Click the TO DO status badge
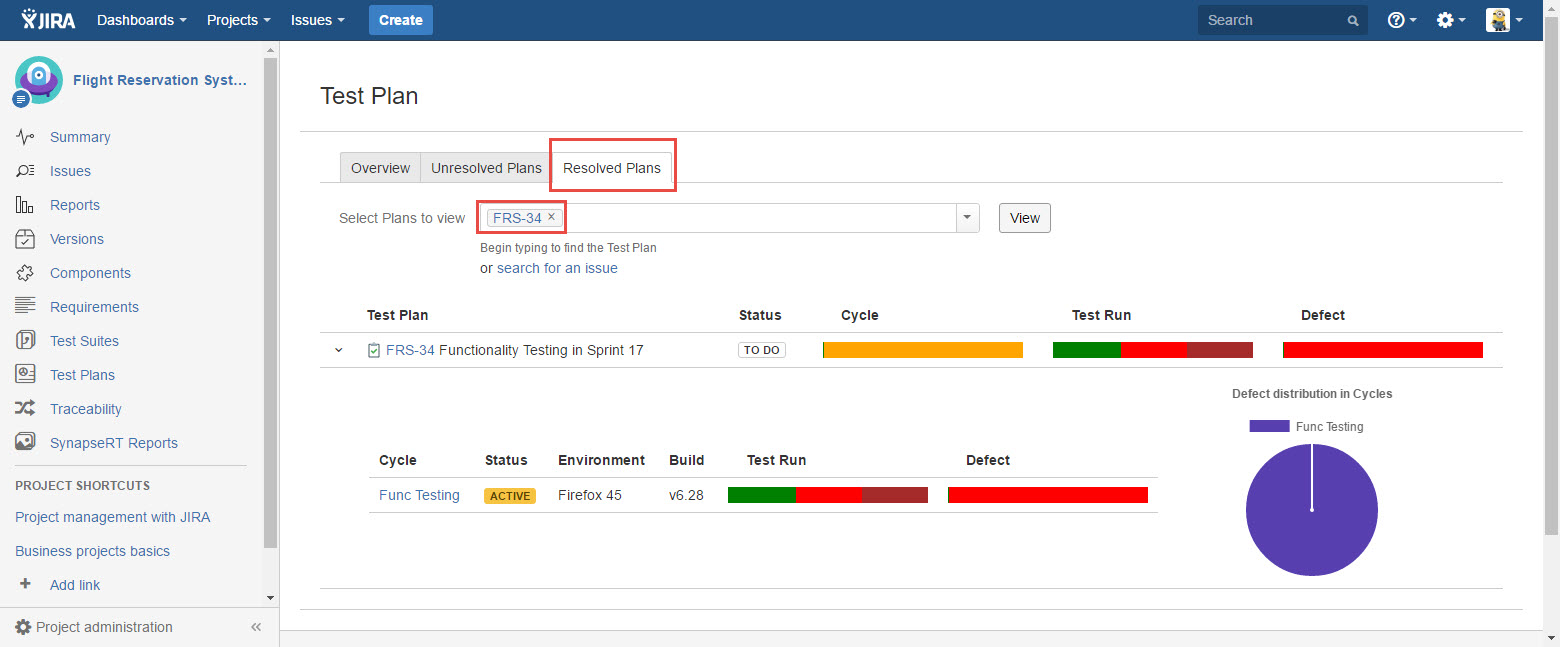 point(762,350)
